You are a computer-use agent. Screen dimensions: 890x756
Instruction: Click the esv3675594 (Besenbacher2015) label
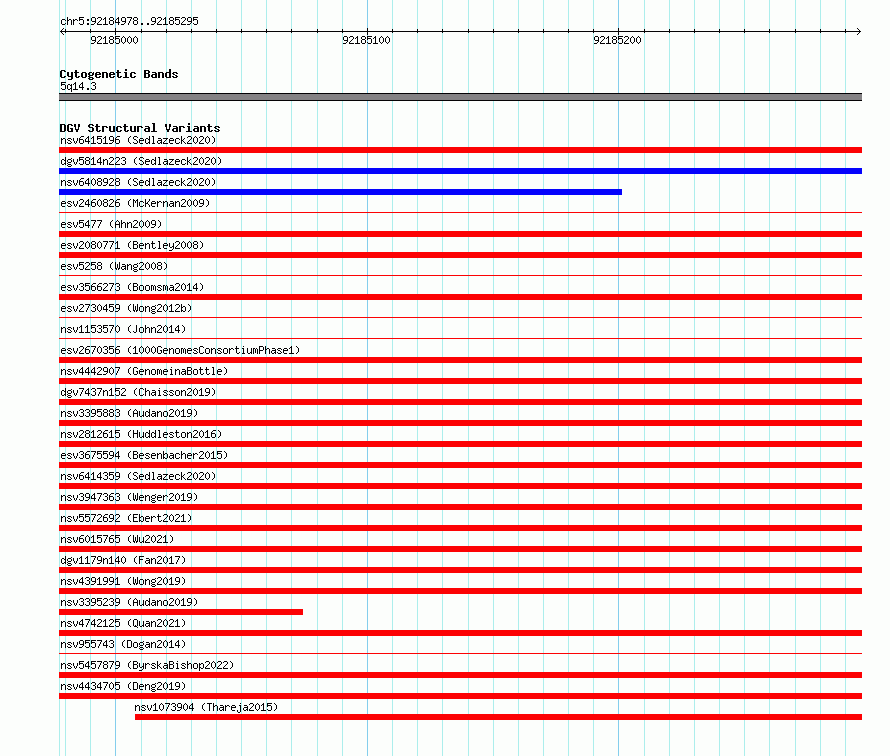144,455
